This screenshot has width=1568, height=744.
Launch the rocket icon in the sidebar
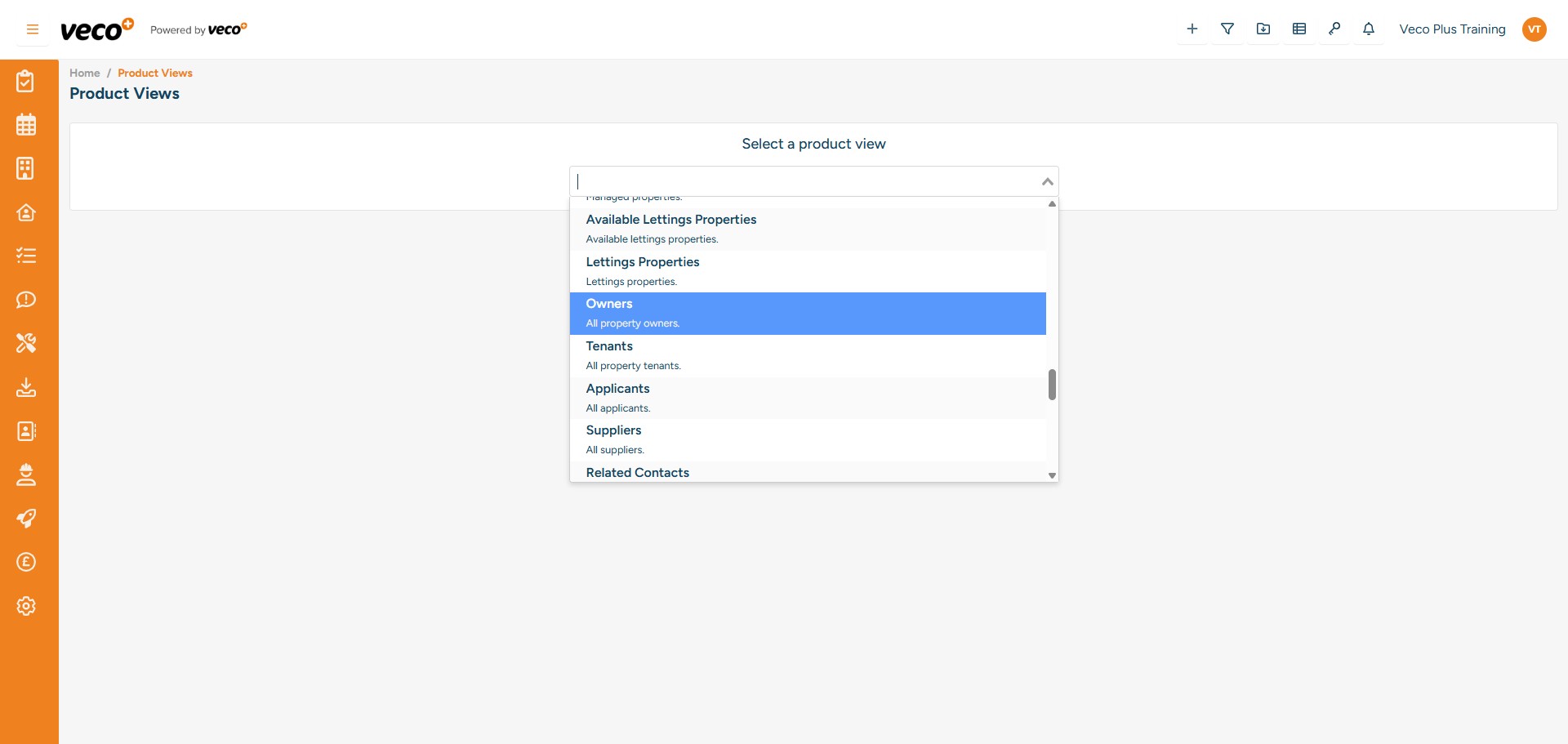coord(27,519)
